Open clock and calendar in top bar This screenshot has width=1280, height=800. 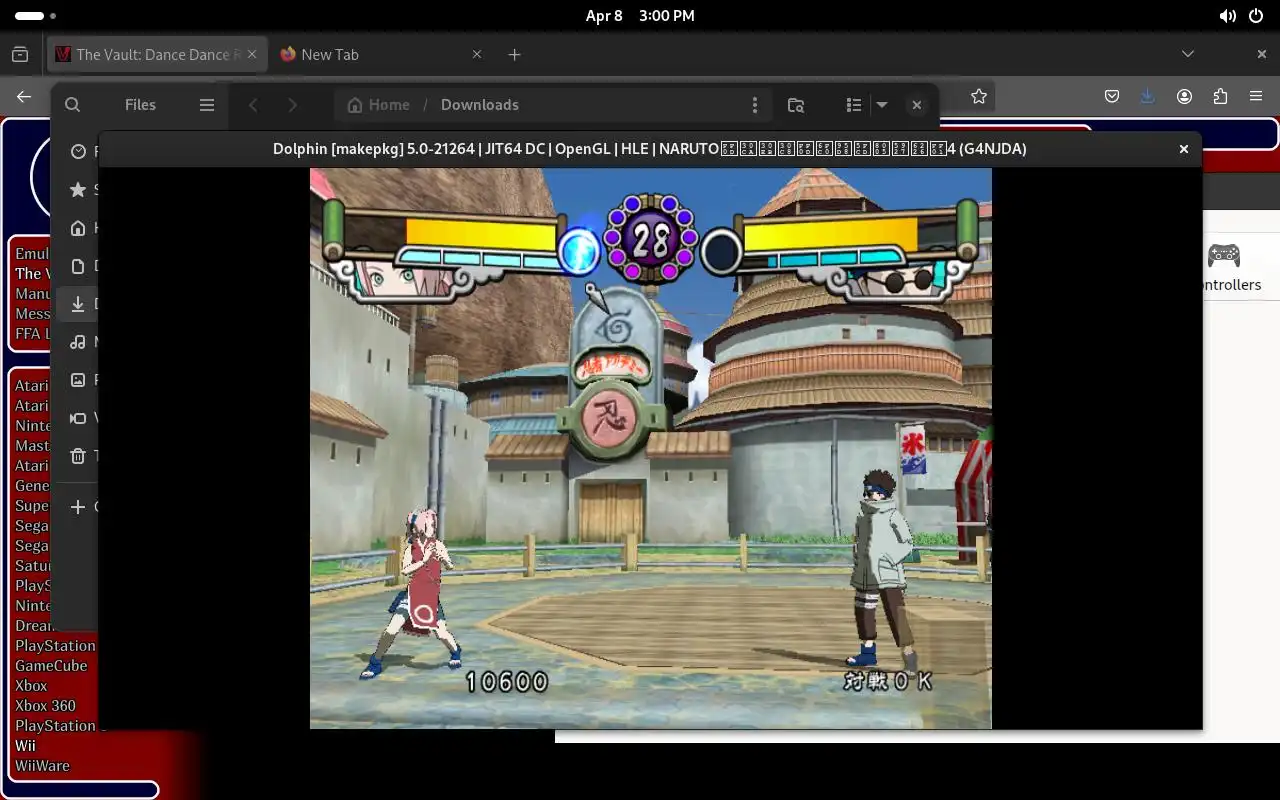pos(640,16)
